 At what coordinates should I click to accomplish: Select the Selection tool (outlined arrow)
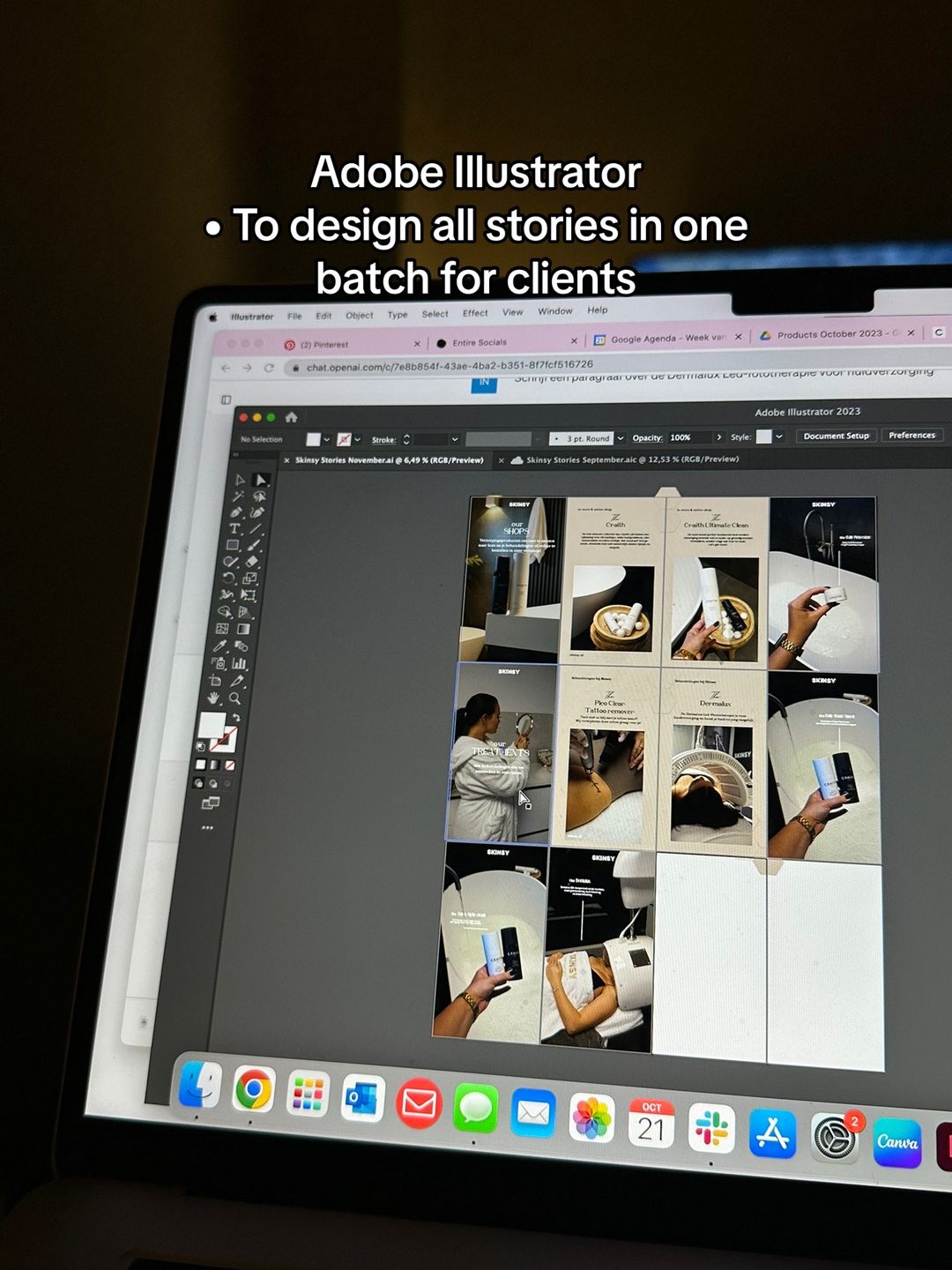(x=239, y=480)
